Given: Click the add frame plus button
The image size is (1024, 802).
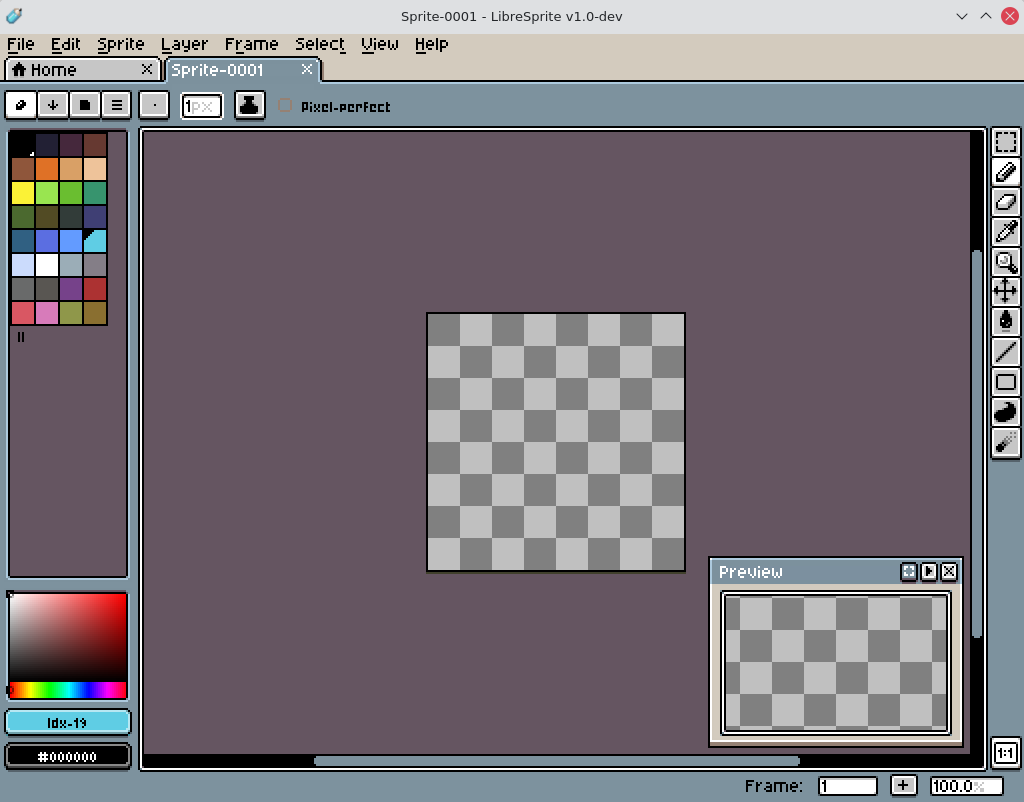Looking at the screenshot, I should tap(903, 786).
